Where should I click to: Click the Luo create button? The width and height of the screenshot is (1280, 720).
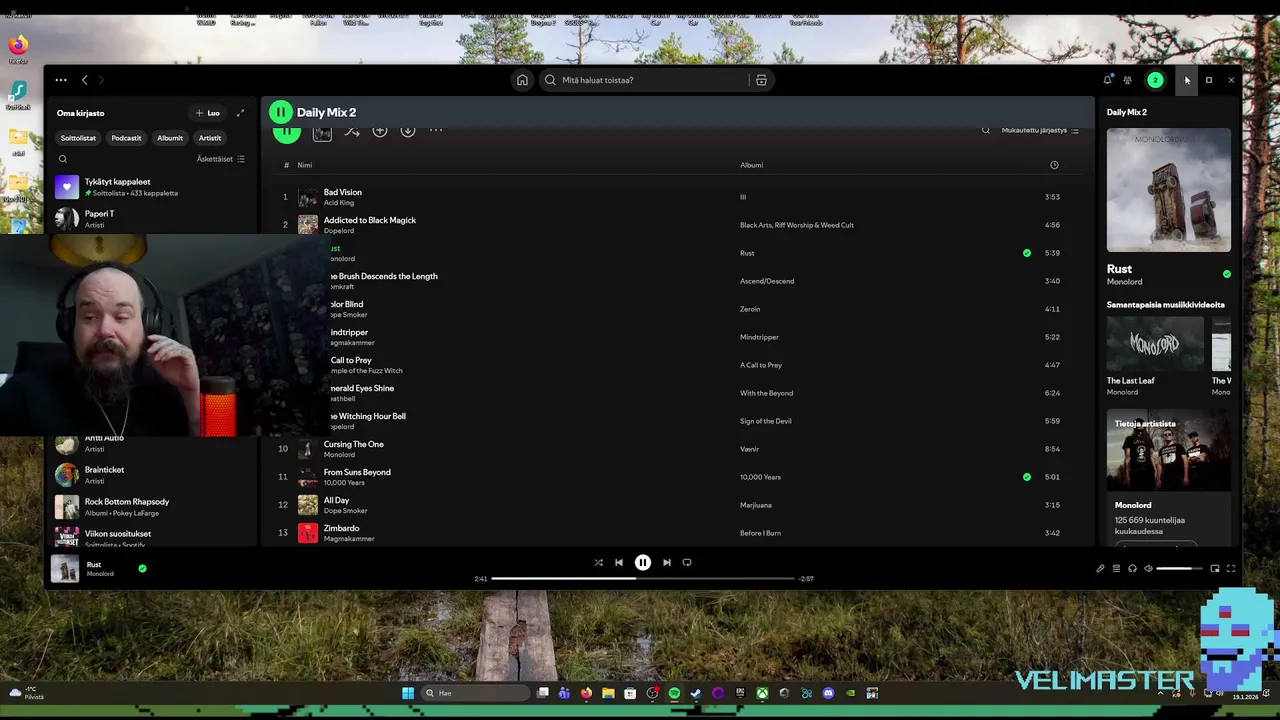[x=208, y=113]
